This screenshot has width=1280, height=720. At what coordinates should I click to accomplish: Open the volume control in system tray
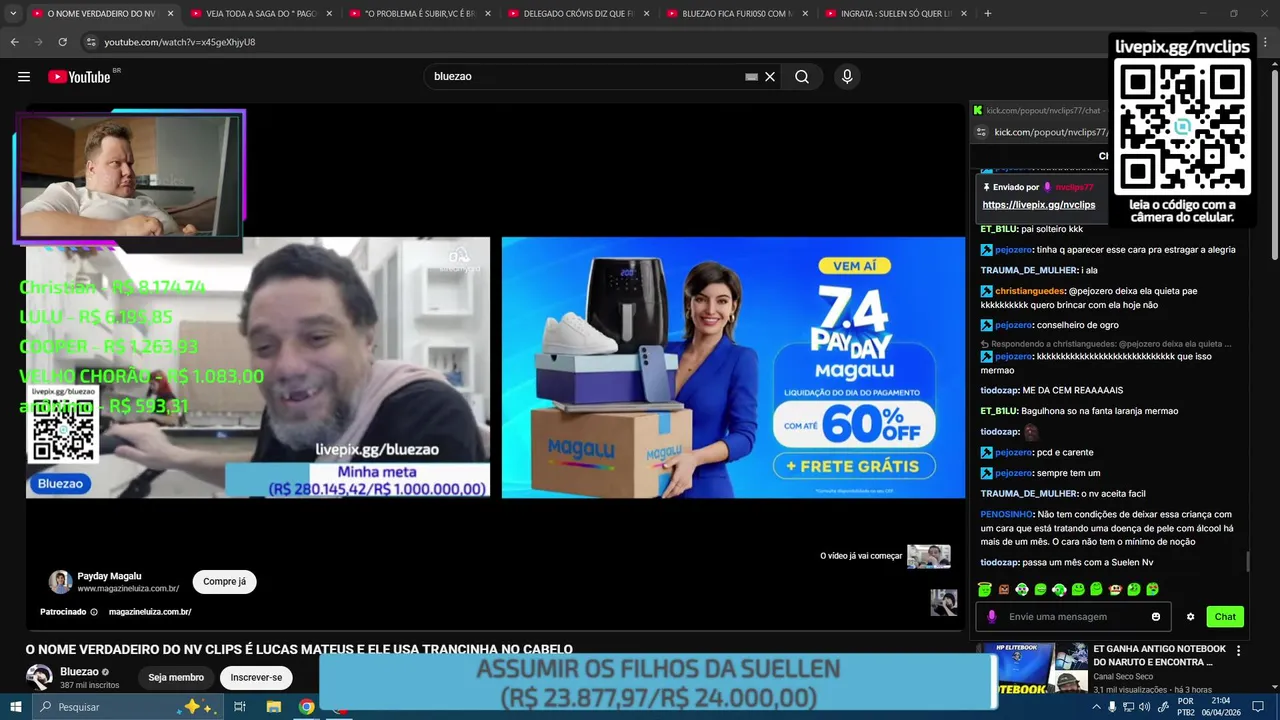[x=1146, y=707]
